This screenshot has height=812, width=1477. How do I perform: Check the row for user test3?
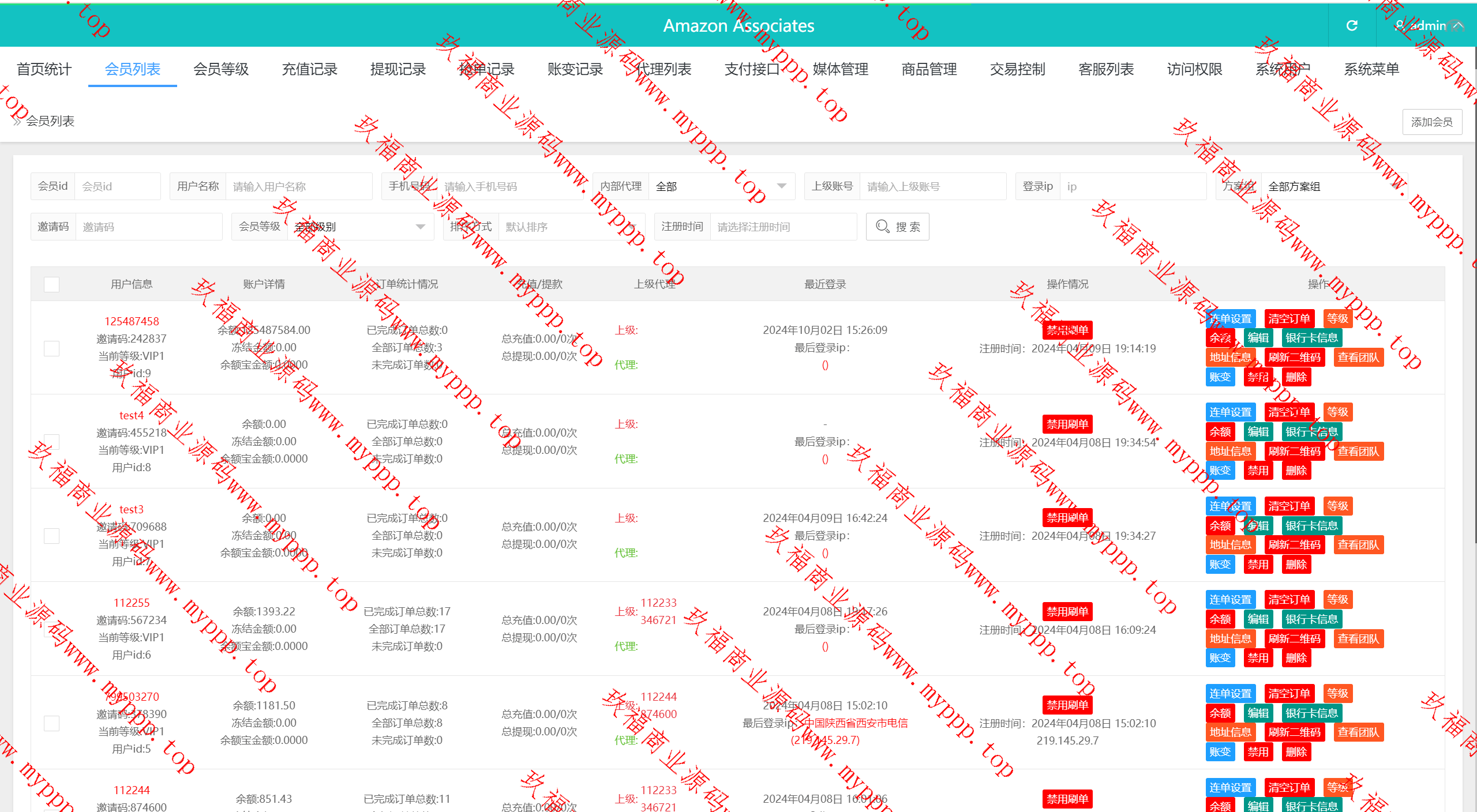coord(52,536)
